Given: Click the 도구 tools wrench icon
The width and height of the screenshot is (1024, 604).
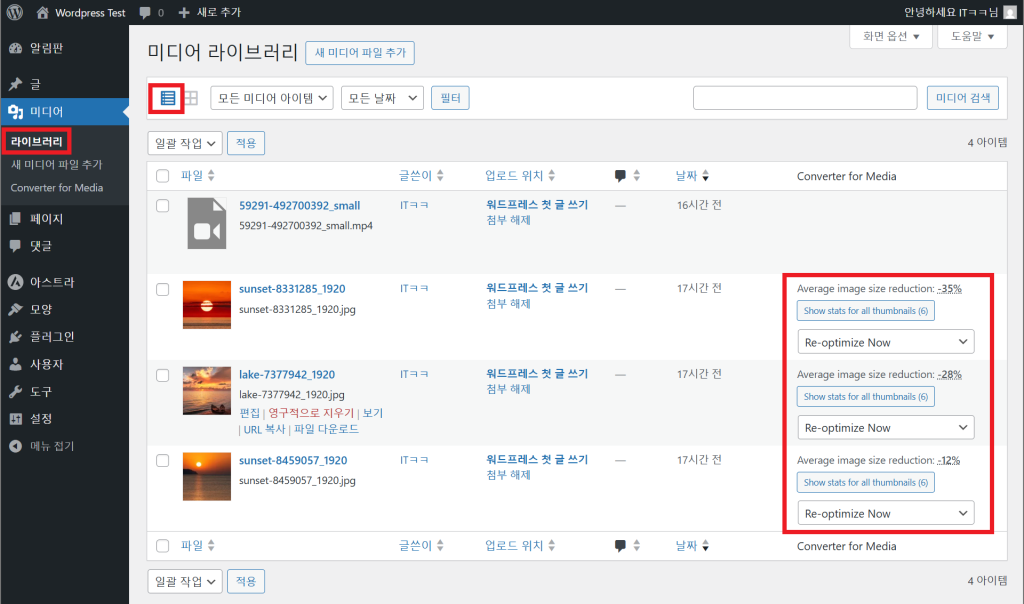Looking at the screenshot, I should tap(16, 392).
